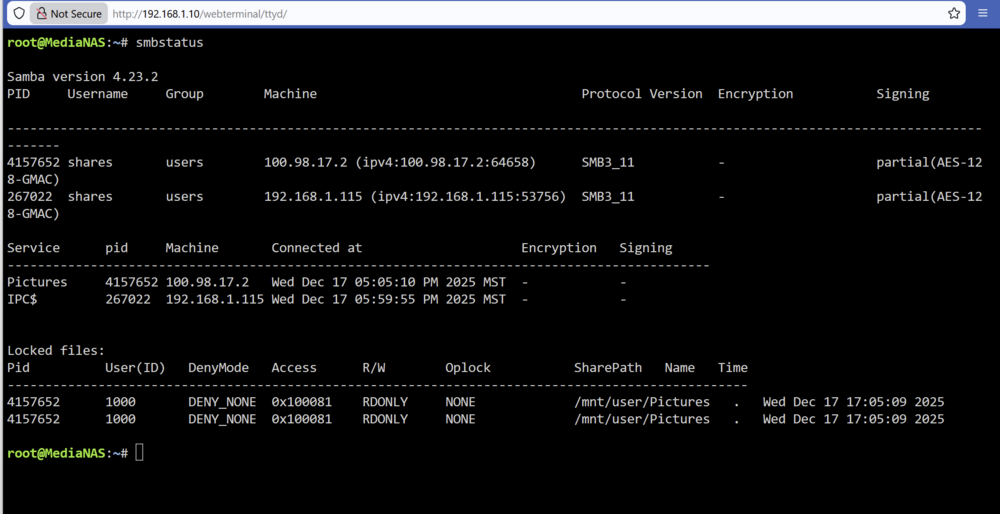1000x514 pixels.
Task: Click the 'Time' column header
Action: (x=733, y=368)
